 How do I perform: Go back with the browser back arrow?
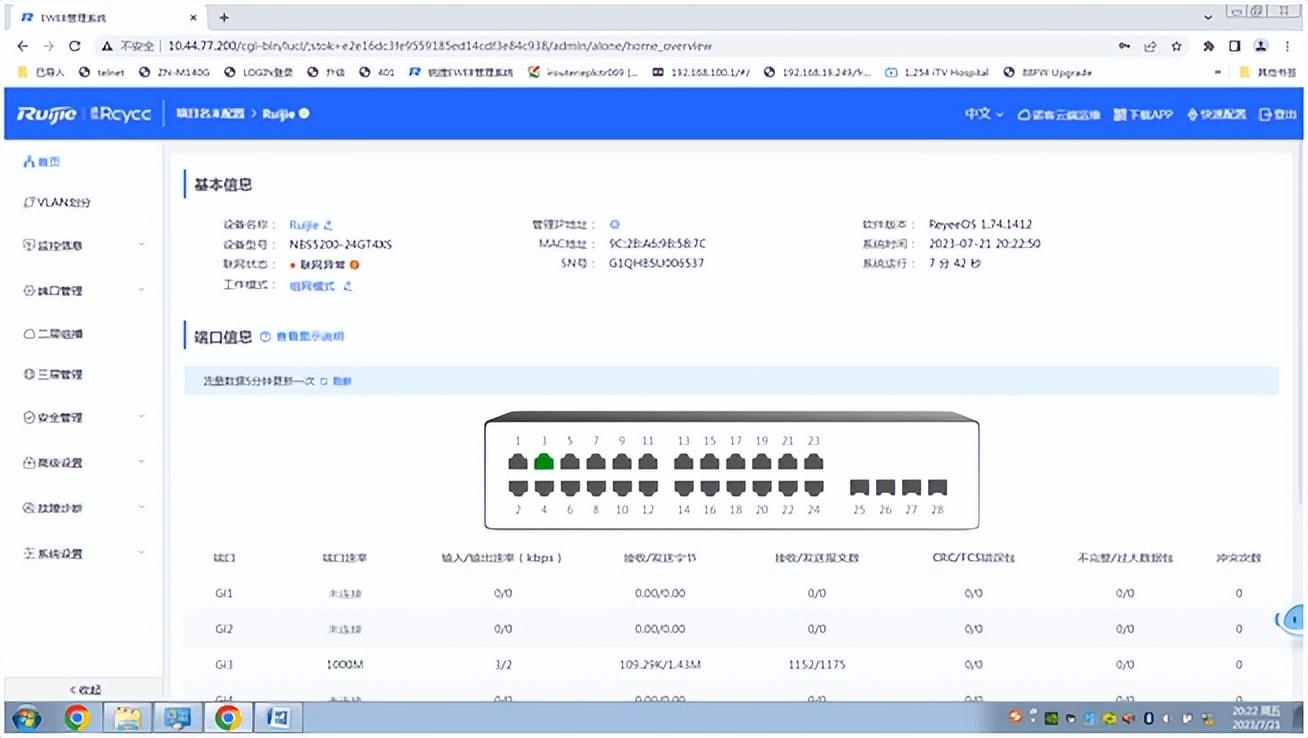coord(23,46)
